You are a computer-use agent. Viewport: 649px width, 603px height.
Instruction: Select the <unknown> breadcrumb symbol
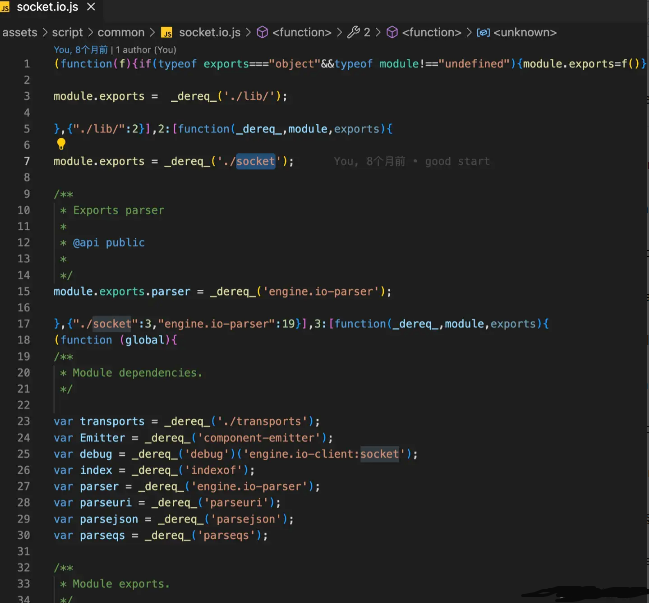pos(525,32)
